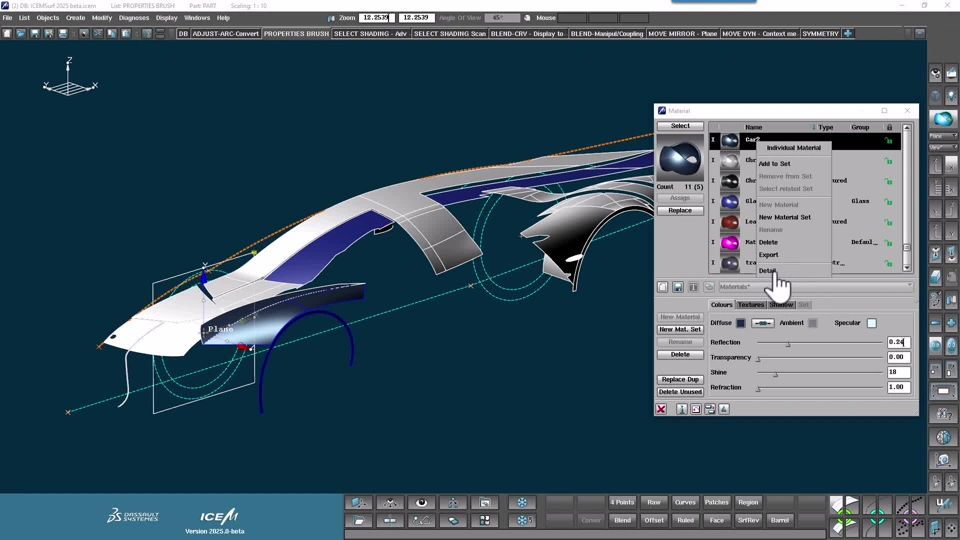Viewport: 960px width, 540px height.
Task: Click the Replace Dup button
Action: [680, 379]
